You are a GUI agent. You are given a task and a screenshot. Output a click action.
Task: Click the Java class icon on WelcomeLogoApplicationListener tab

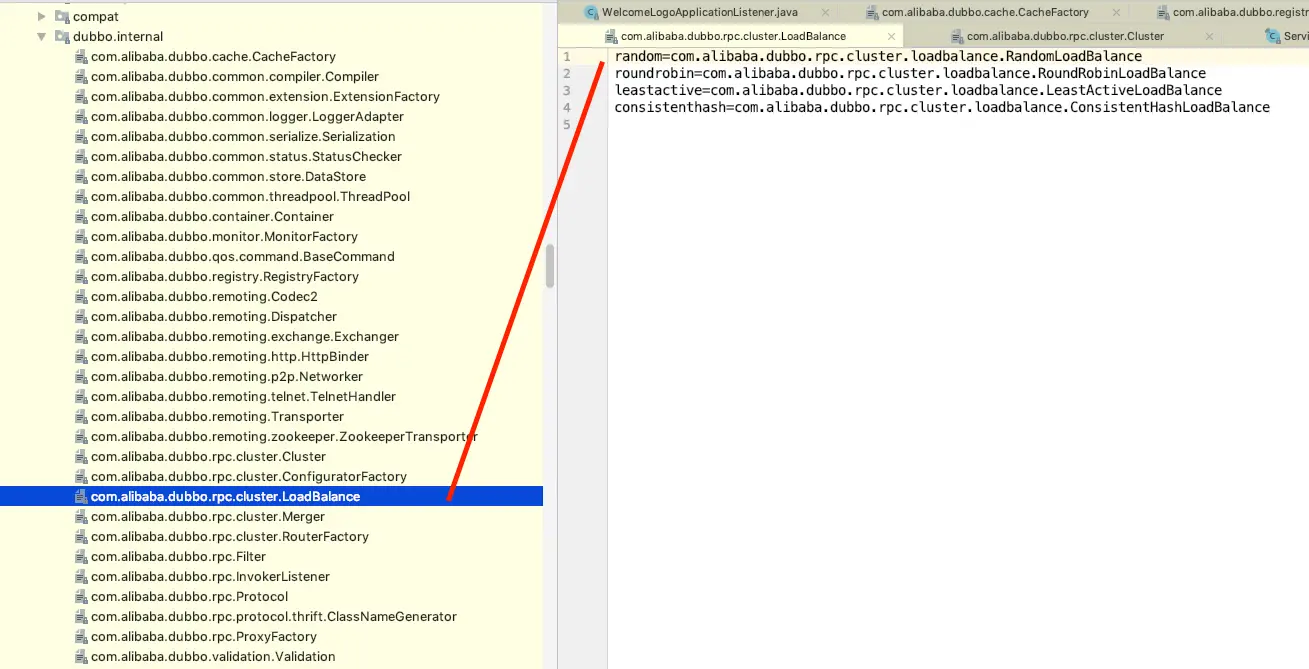tap(592, 12)
